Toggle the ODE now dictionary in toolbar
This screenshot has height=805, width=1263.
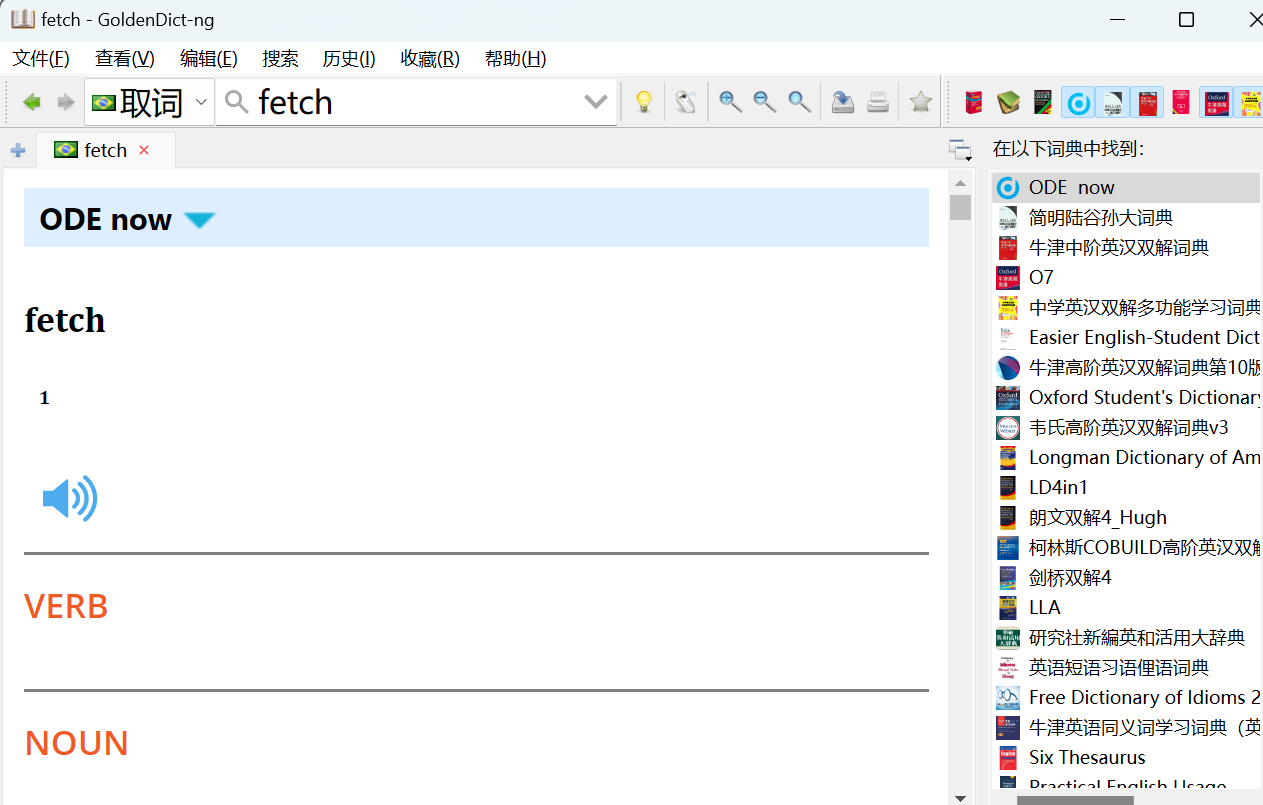[1078, 102]
